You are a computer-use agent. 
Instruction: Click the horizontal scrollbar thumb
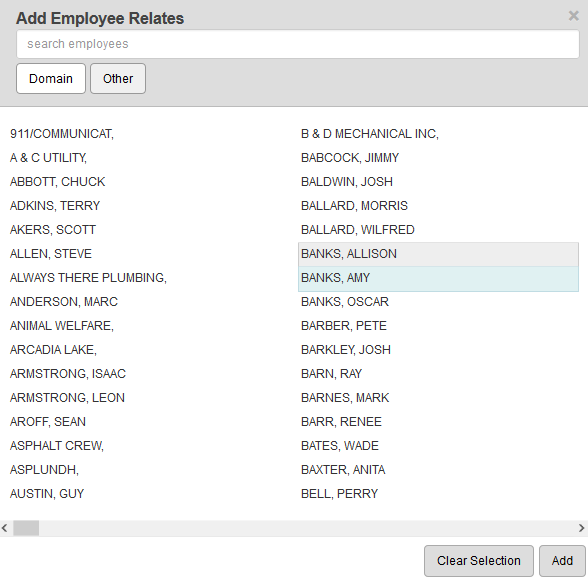tap(26, 528)
